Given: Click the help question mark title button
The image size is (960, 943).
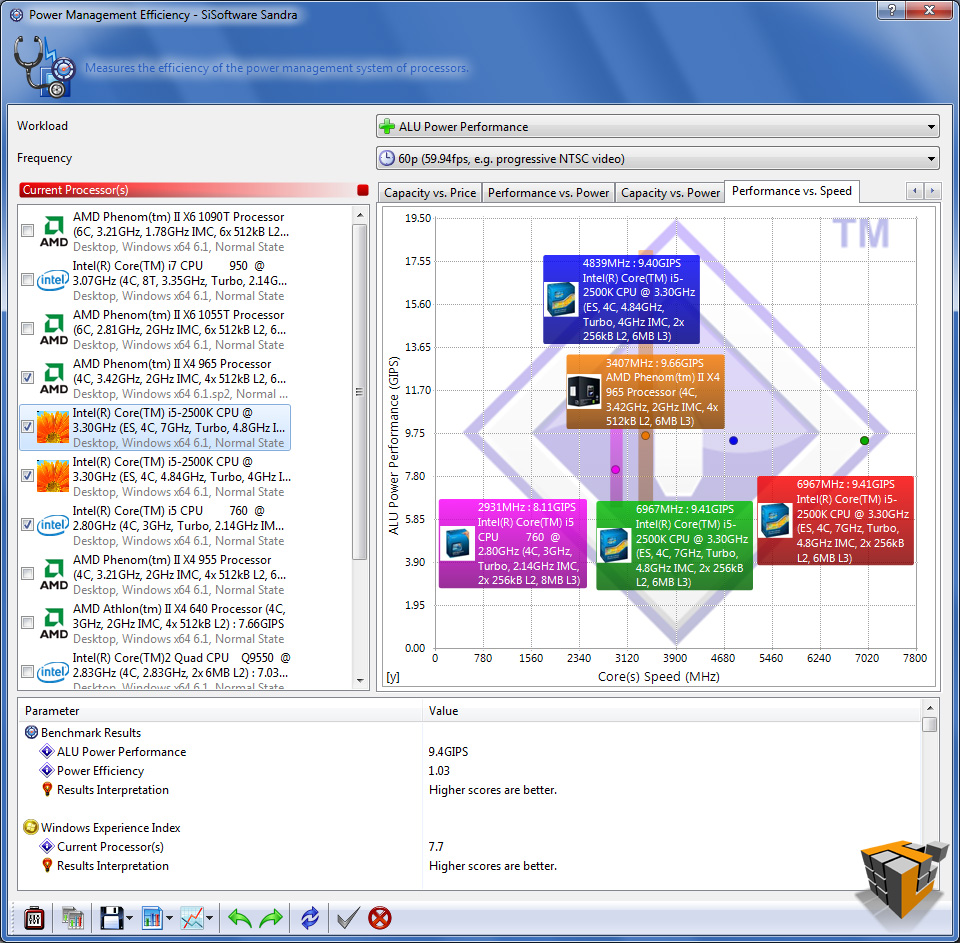Looking at the screenshot, I should (891, 10).
